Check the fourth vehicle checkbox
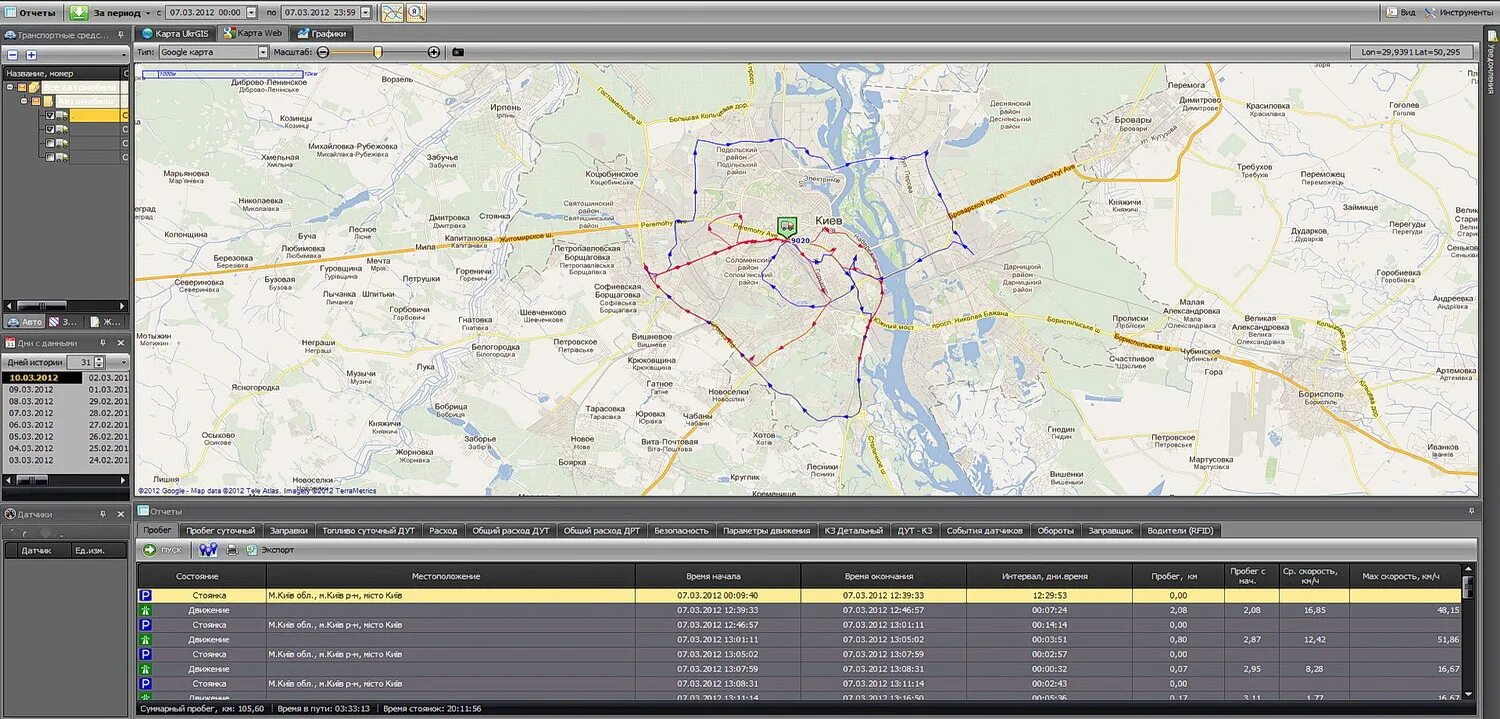The width and height of the screenshot is (1500, 719). pyautogui.click(x=50, y=157)
